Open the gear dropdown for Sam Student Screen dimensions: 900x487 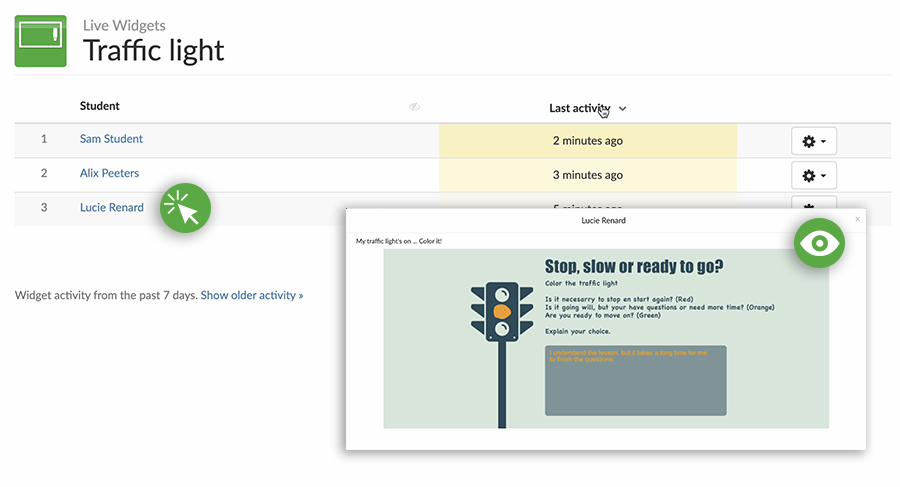[813, 141]
